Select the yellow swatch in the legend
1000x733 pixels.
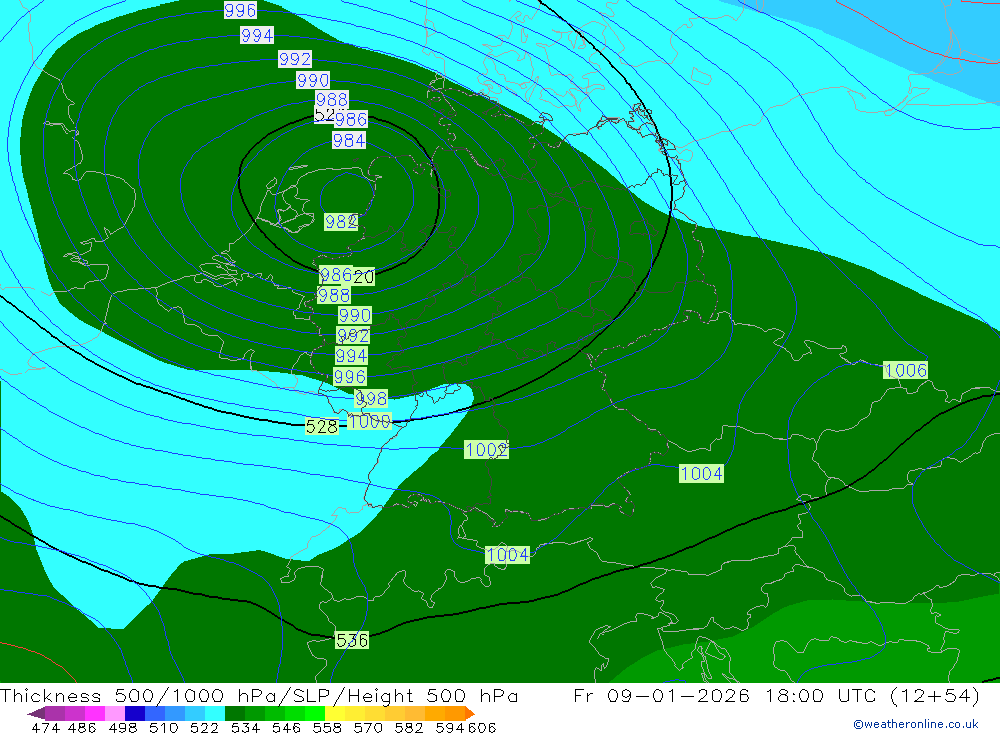[x=335, y=714]
